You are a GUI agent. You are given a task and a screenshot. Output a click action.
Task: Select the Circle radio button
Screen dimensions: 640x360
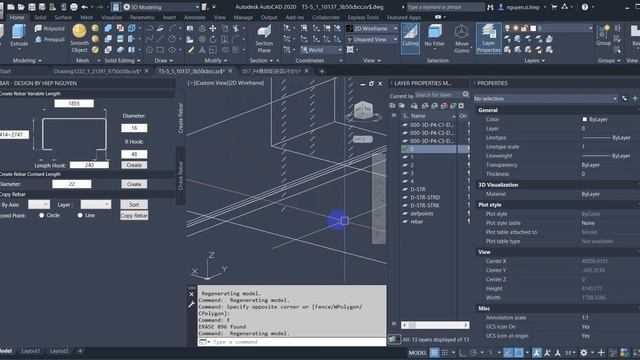tap(42, 215)
